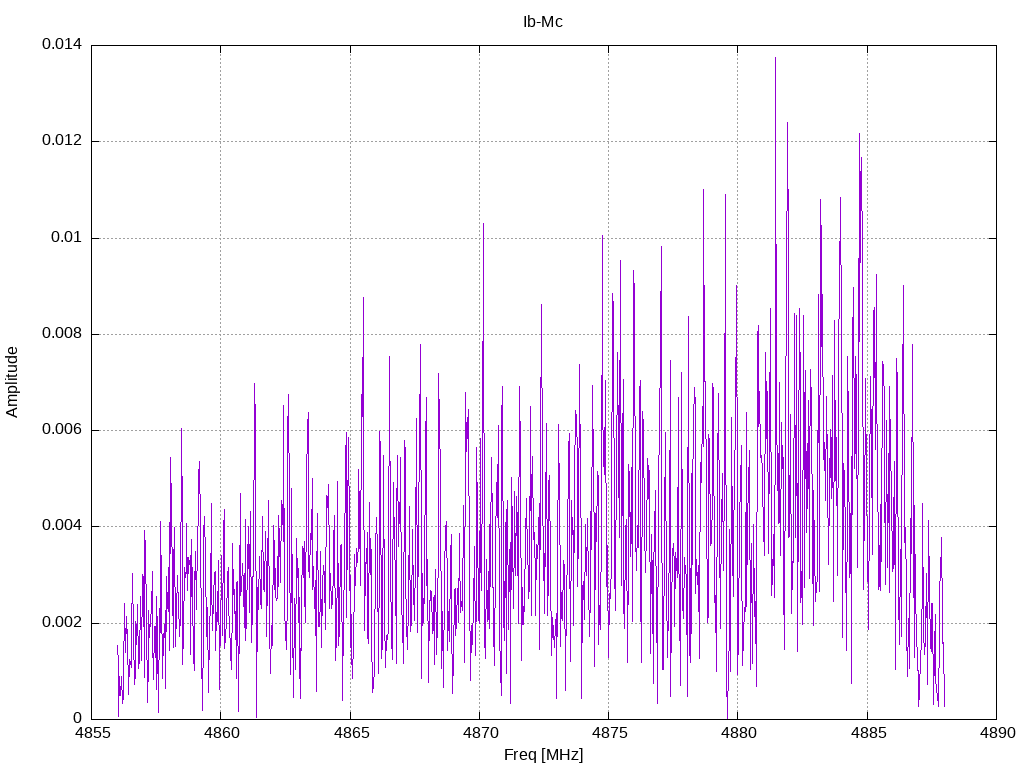Click x-axis tick label 4865
Image resolution: width=1024 pixels, height=768 pixels.
[351, 733]
